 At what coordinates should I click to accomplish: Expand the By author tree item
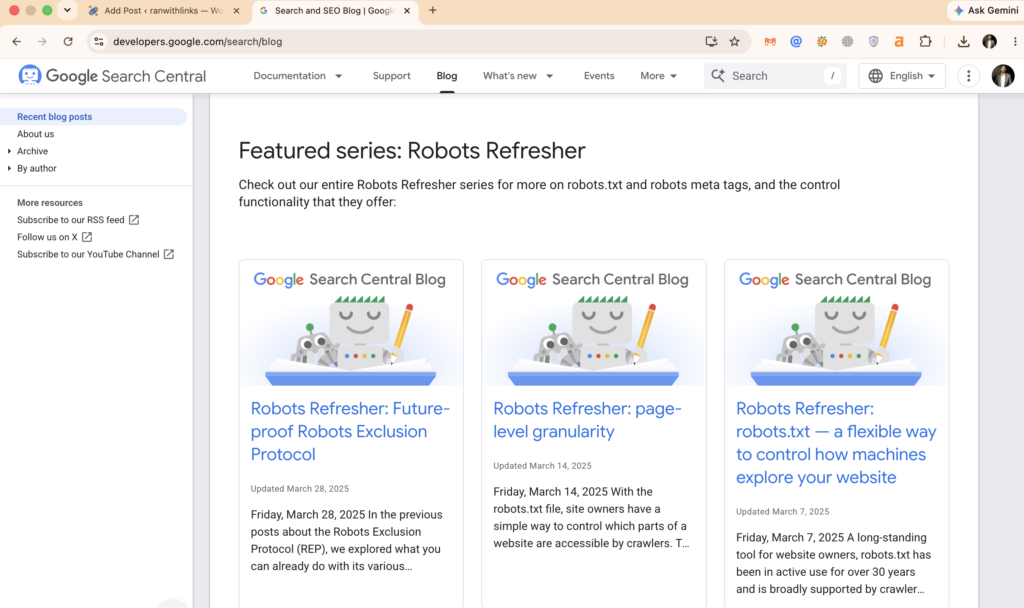pyautogui.click(x=9, y=168)
